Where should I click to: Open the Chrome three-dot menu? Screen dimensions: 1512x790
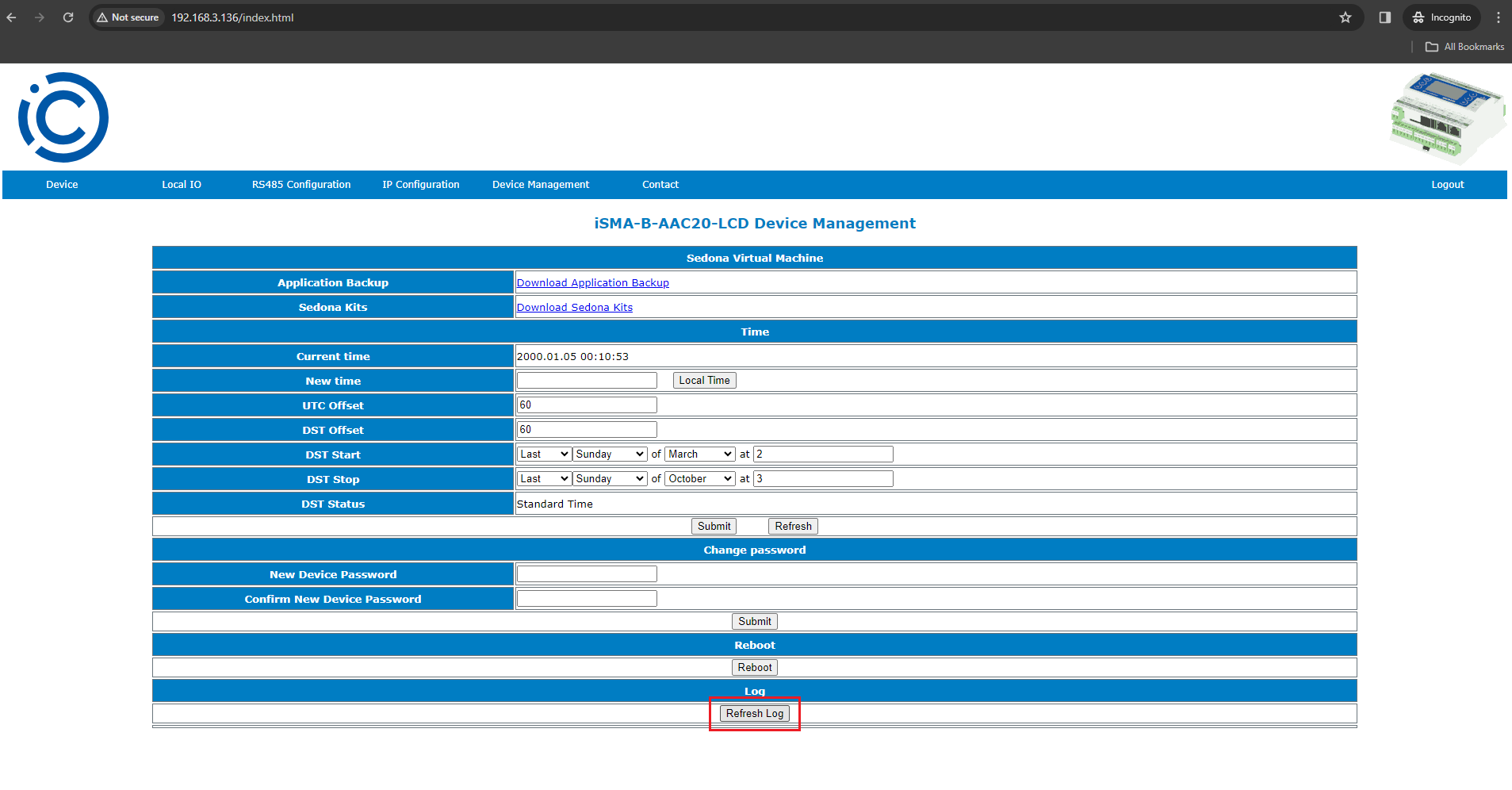1499,17
